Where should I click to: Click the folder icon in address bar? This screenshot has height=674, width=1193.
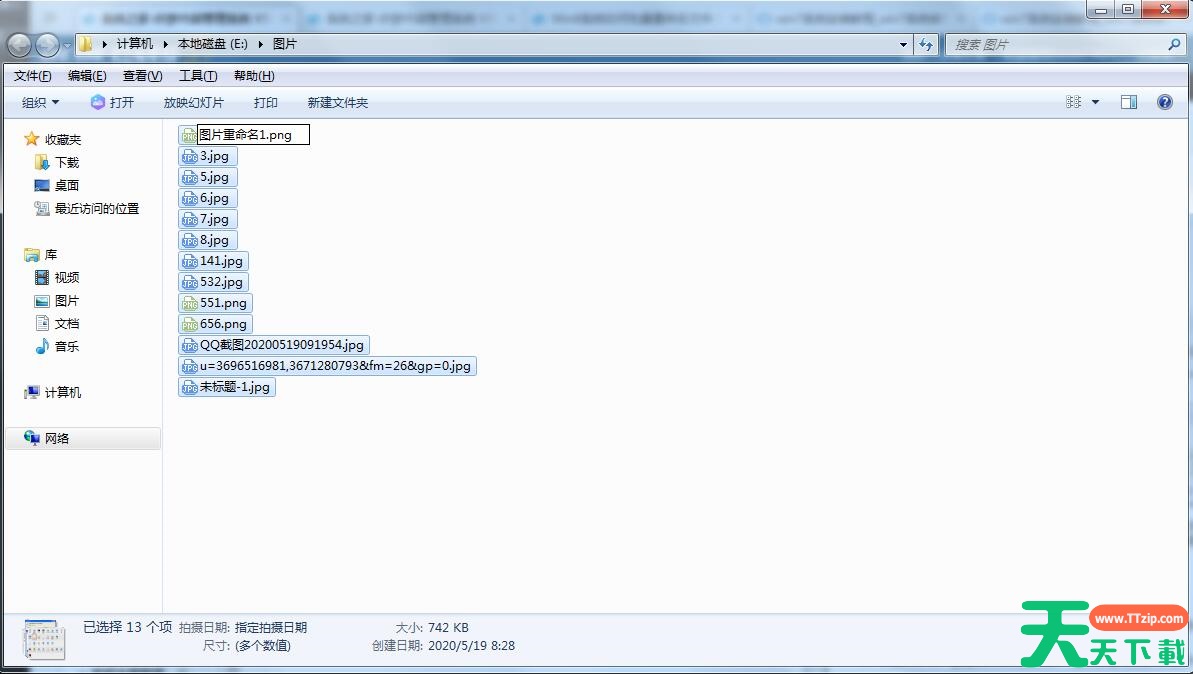tap(86, 44)
